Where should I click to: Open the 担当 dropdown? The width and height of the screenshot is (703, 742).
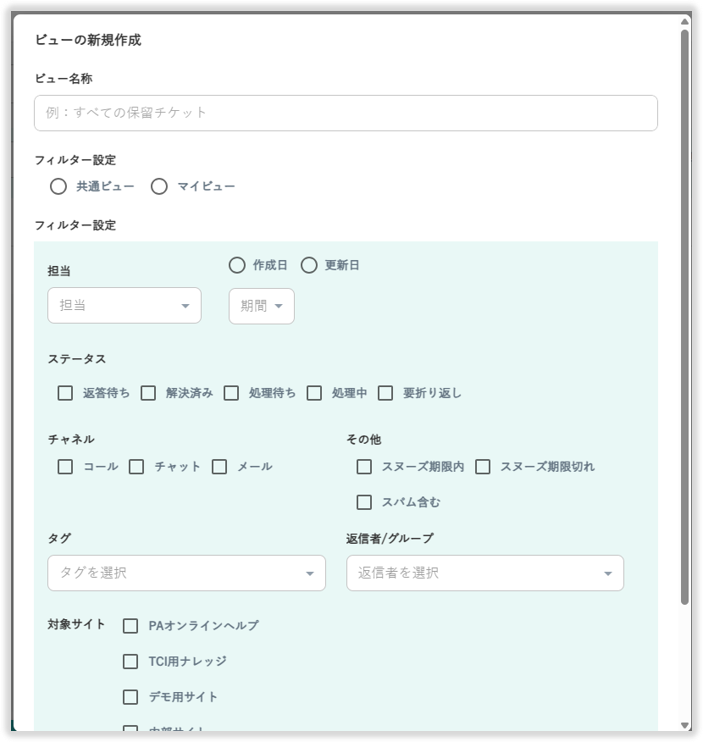point(124,306)
